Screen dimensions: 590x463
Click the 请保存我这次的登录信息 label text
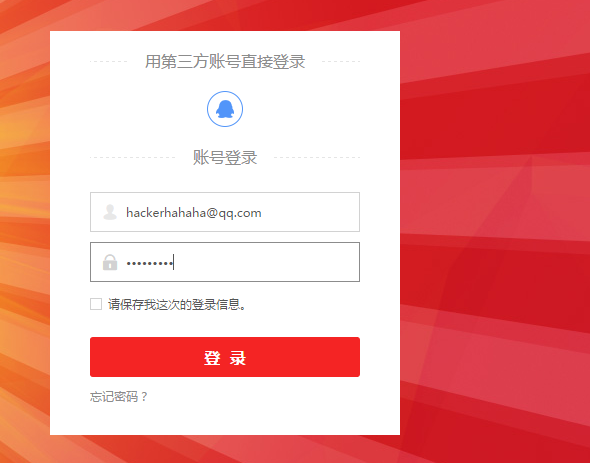tap(177, 305)
